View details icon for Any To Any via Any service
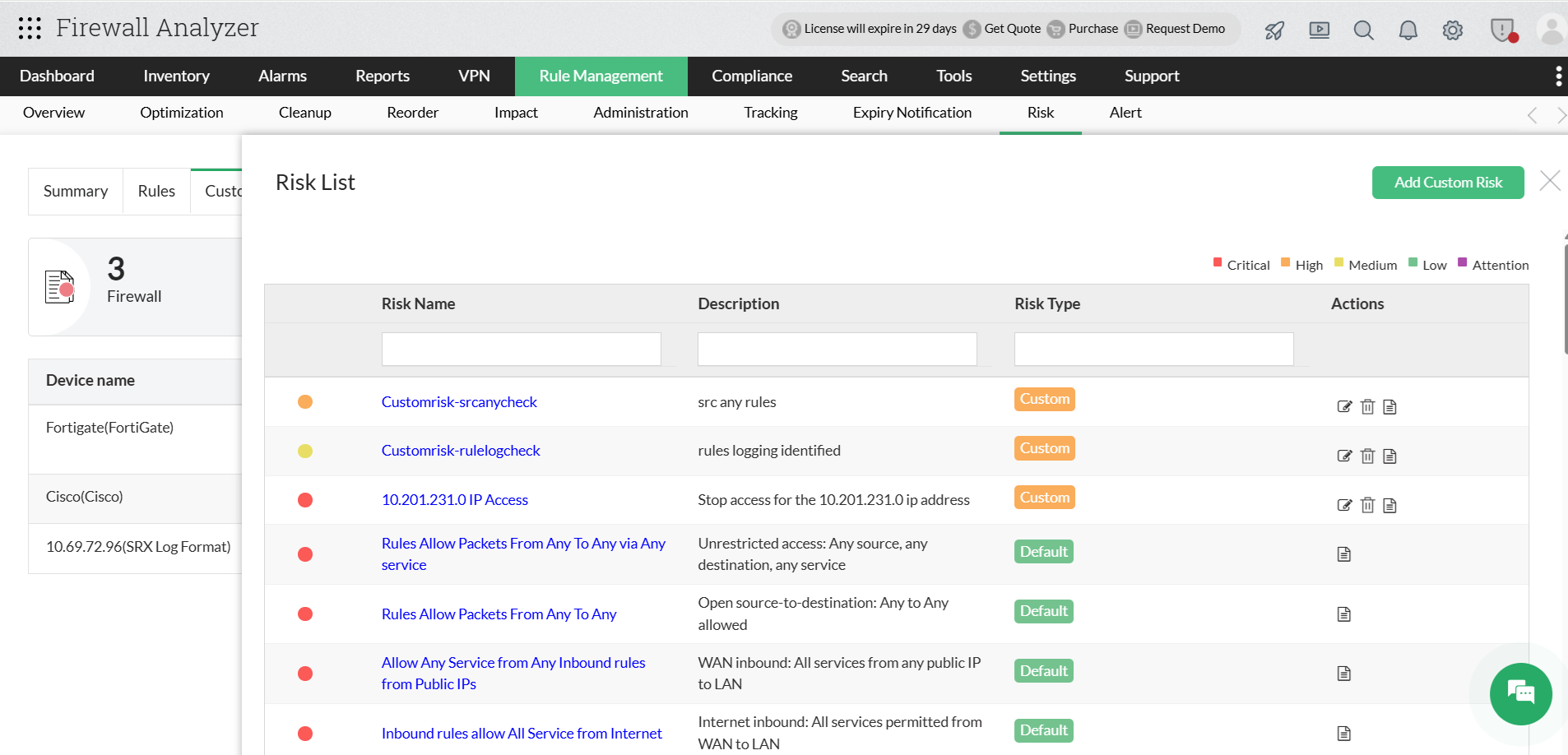This screenshot has height=755, width=1568. (1344, 554)
